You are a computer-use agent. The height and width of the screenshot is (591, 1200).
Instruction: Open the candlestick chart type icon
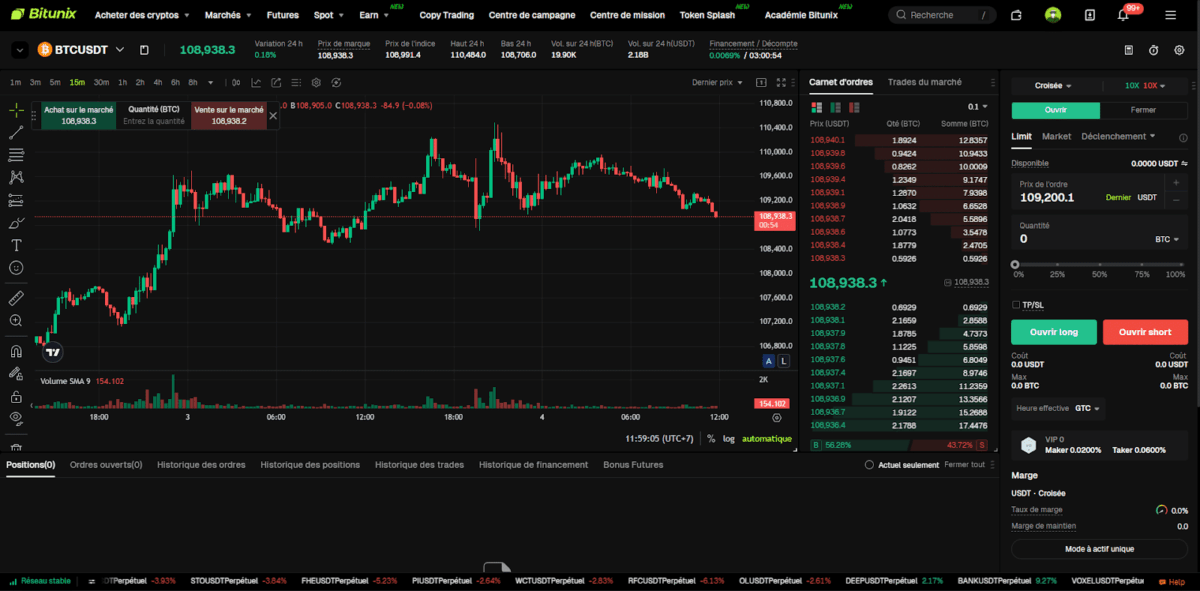tap(236, 83)
